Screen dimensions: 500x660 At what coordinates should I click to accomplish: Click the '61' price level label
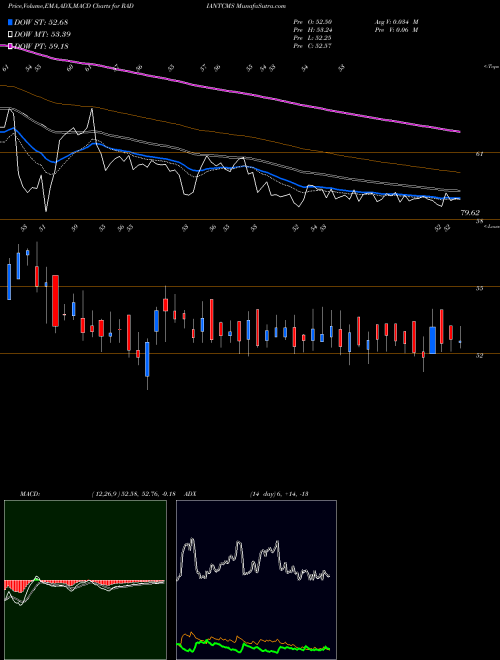[479, 154]
